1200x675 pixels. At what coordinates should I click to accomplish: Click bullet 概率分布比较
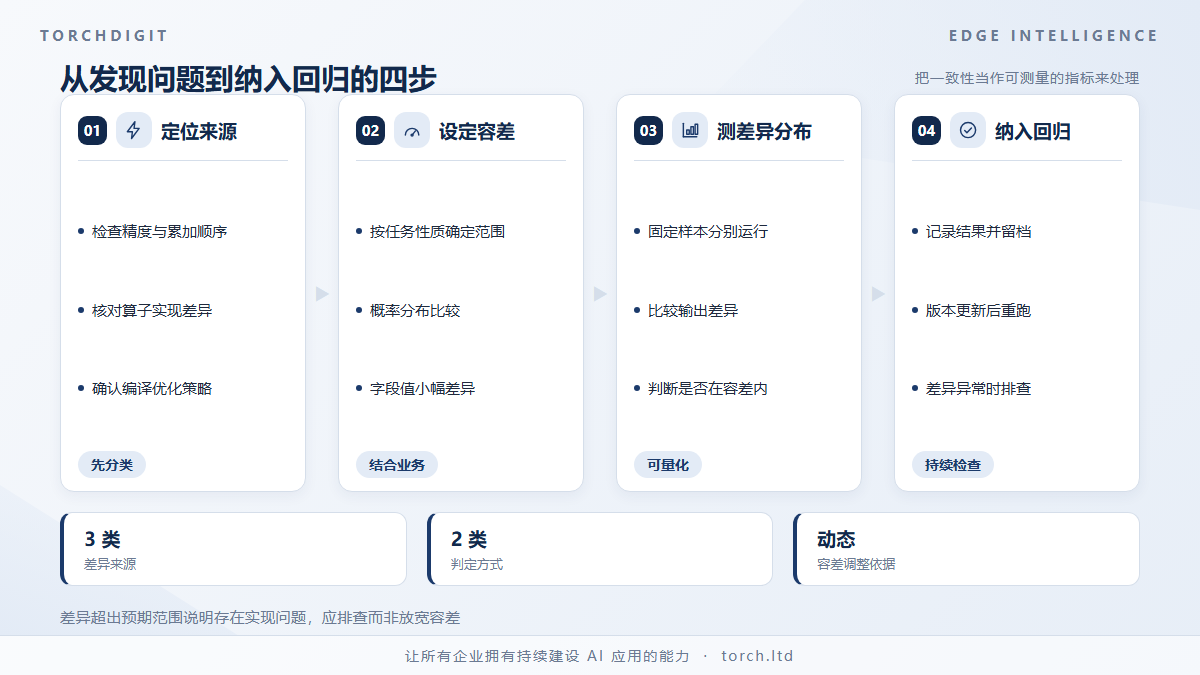click(x=415, y=310)
